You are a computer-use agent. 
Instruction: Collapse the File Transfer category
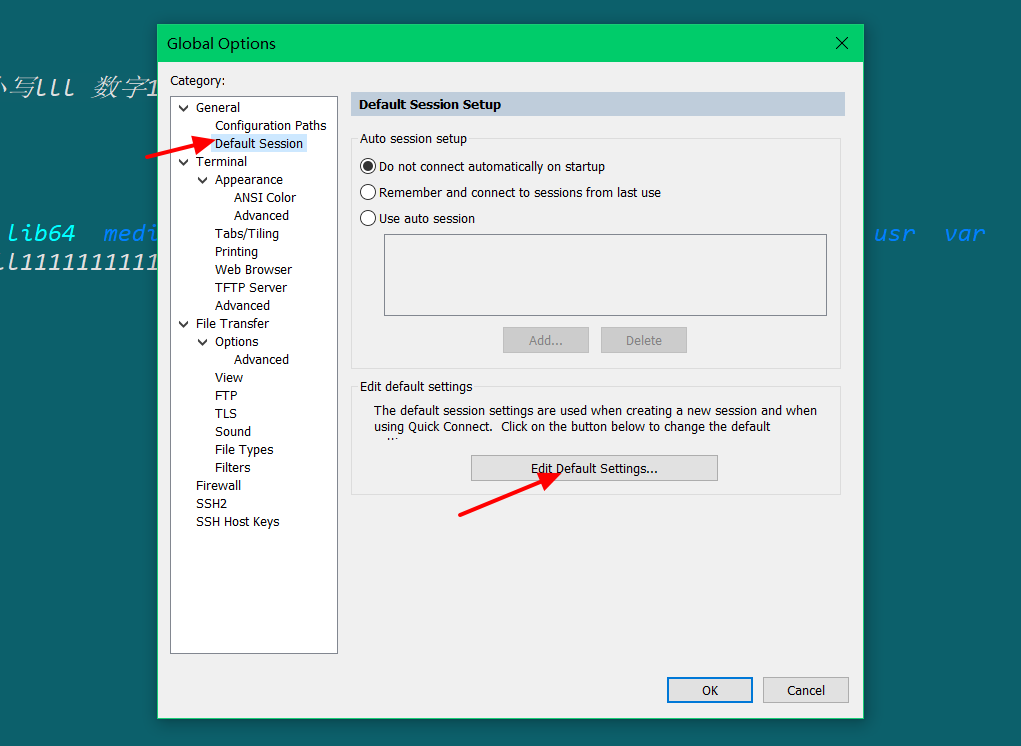click(x=183, y=323)
